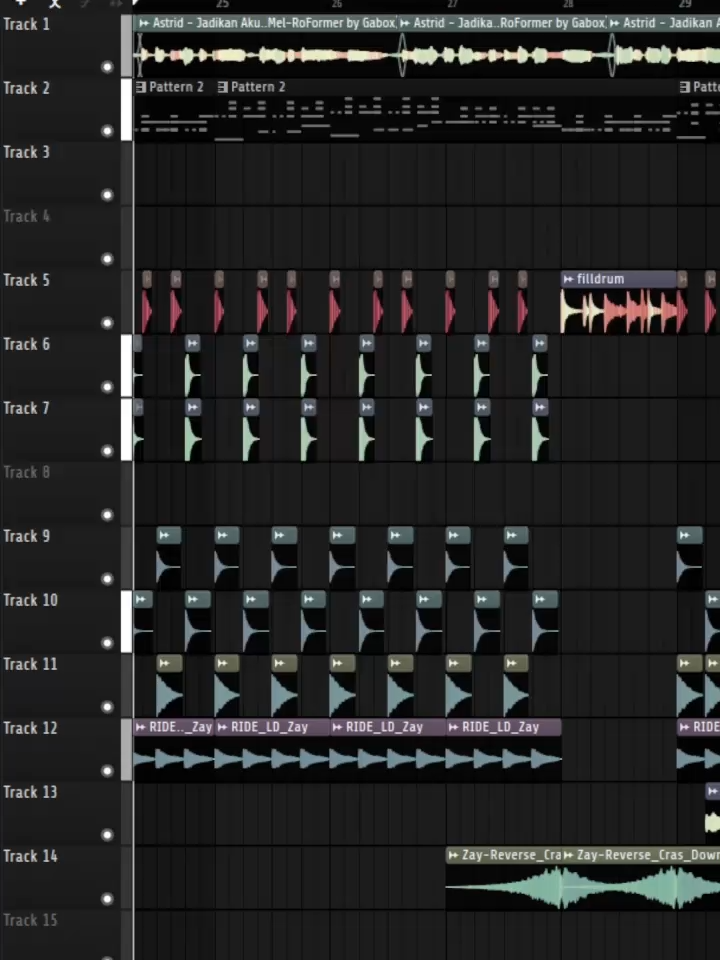Jump to bar 26 on timeline ruler
Screen dimensions: 720x960
[337, 4]
